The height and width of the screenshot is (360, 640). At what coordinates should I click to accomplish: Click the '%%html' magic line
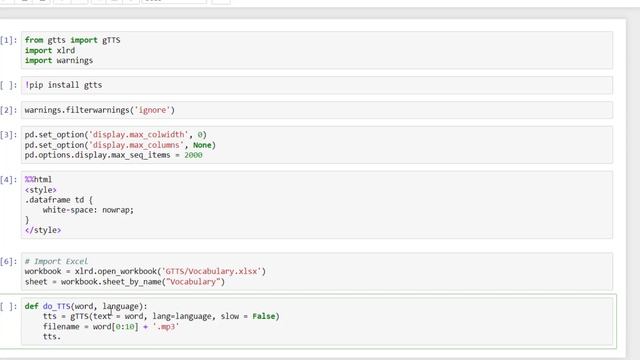click(x=38, y=180)
